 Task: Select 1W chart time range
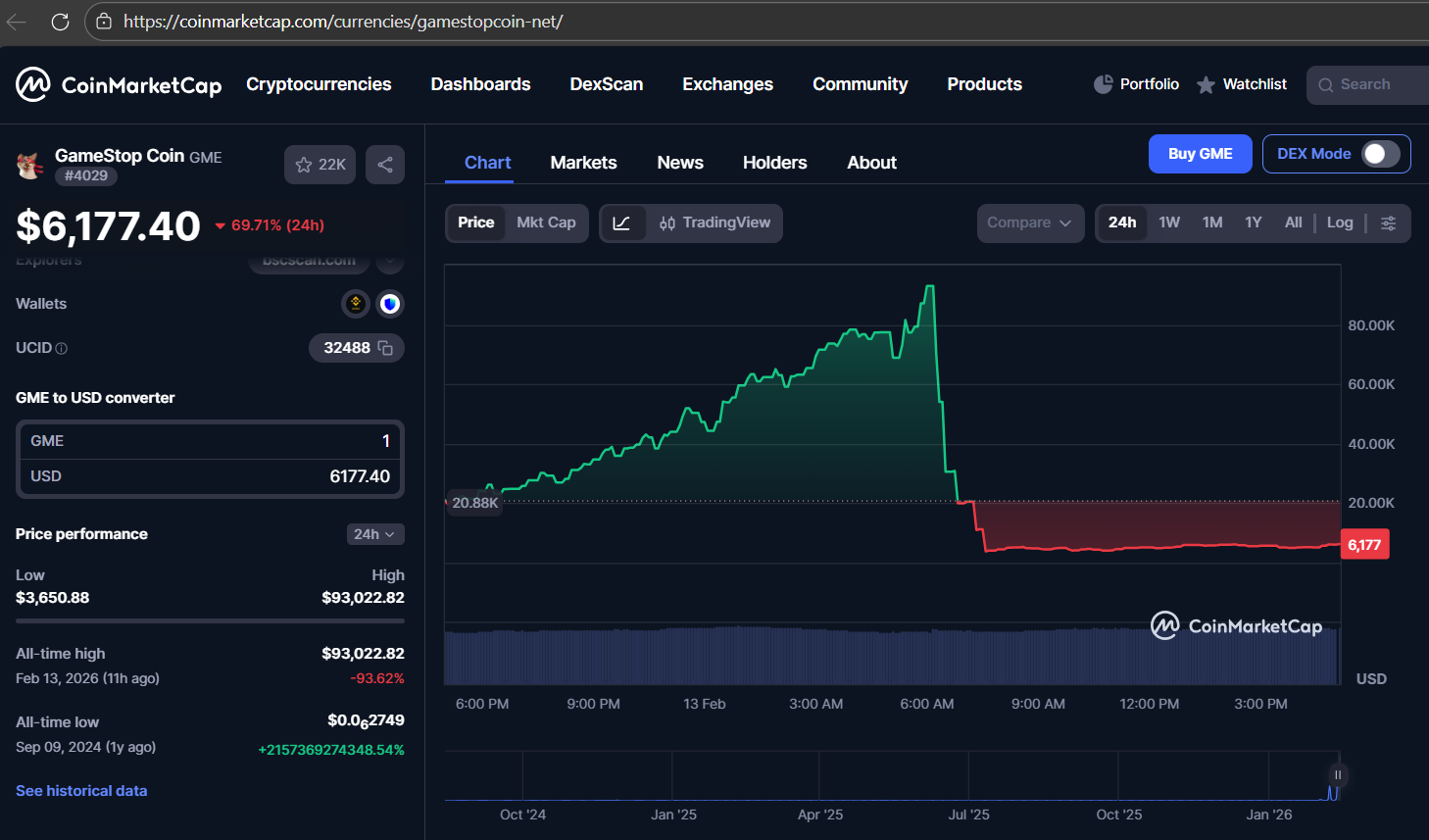click(x=1169, y=223)
